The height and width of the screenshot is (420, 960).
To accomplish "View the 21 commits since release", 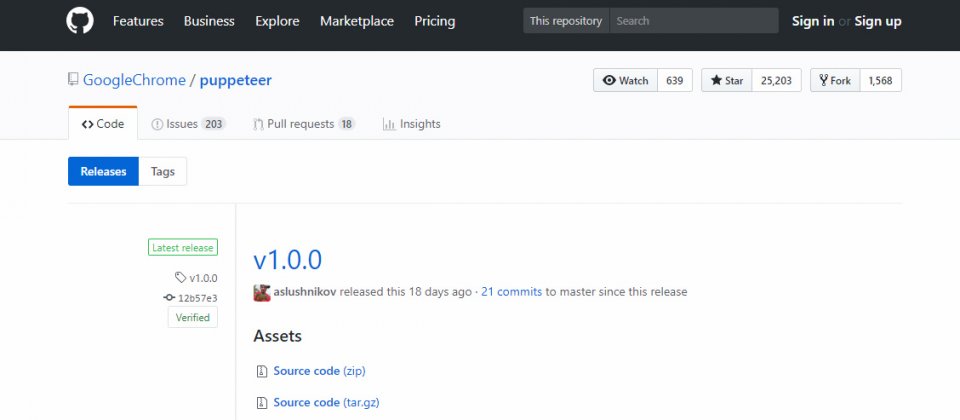I will [x=511, y=292].
